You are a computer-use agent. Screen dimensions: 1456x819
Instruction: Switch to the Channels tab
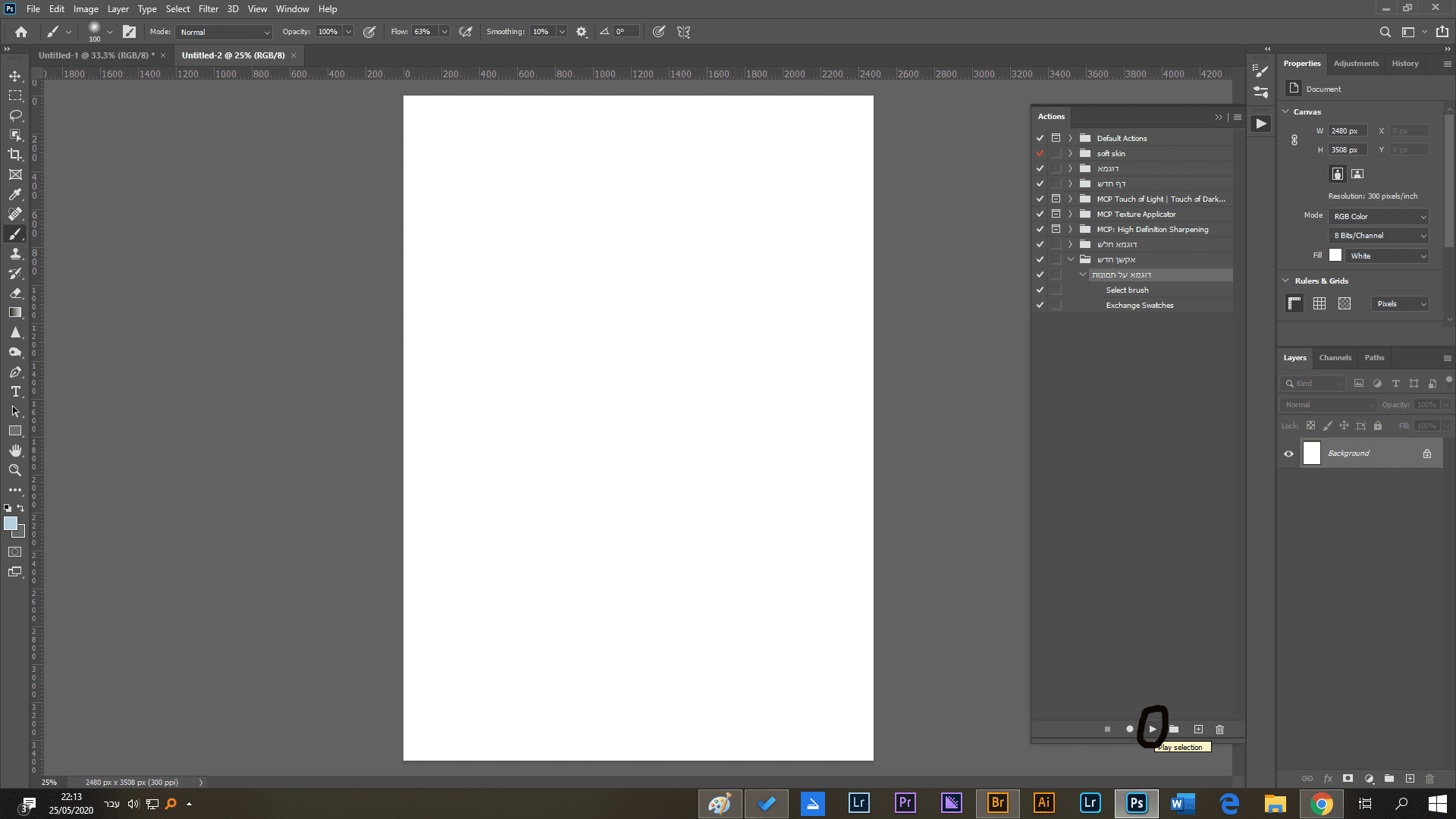tap(1335, 358)
